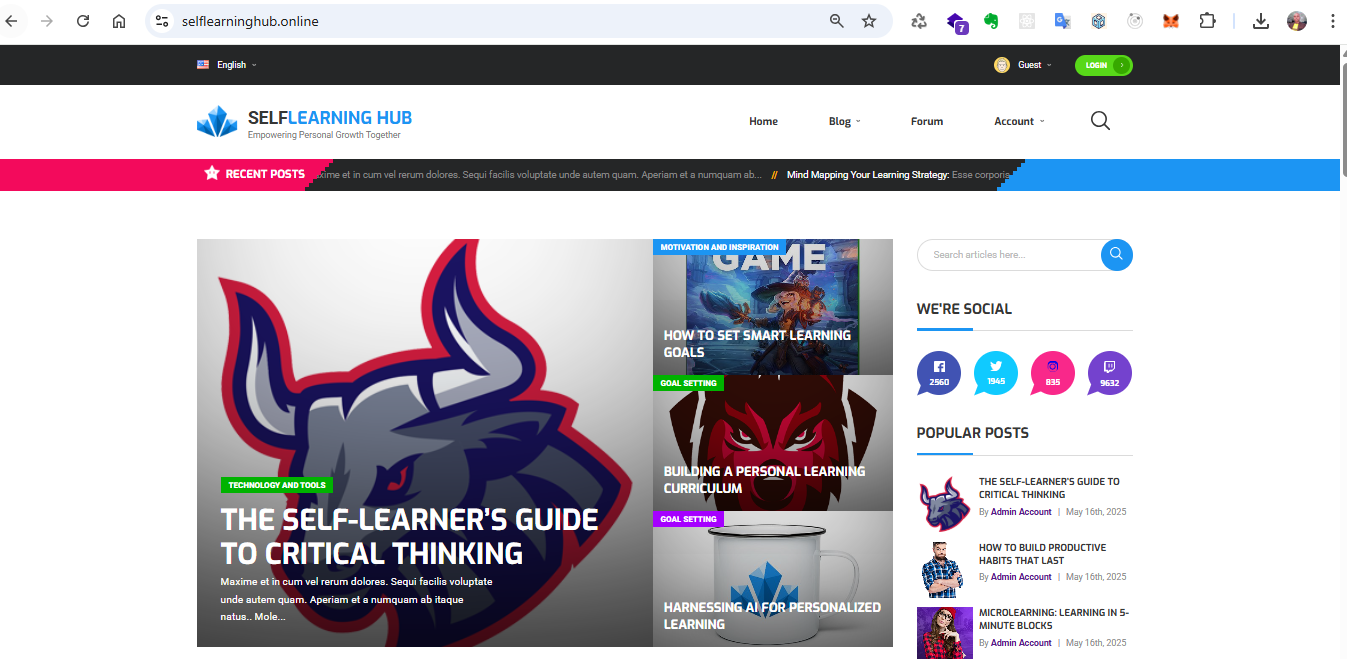Open Harnessing AI for Personalized Learning tile
The image size is (1347, 659).
click(772, 615)
